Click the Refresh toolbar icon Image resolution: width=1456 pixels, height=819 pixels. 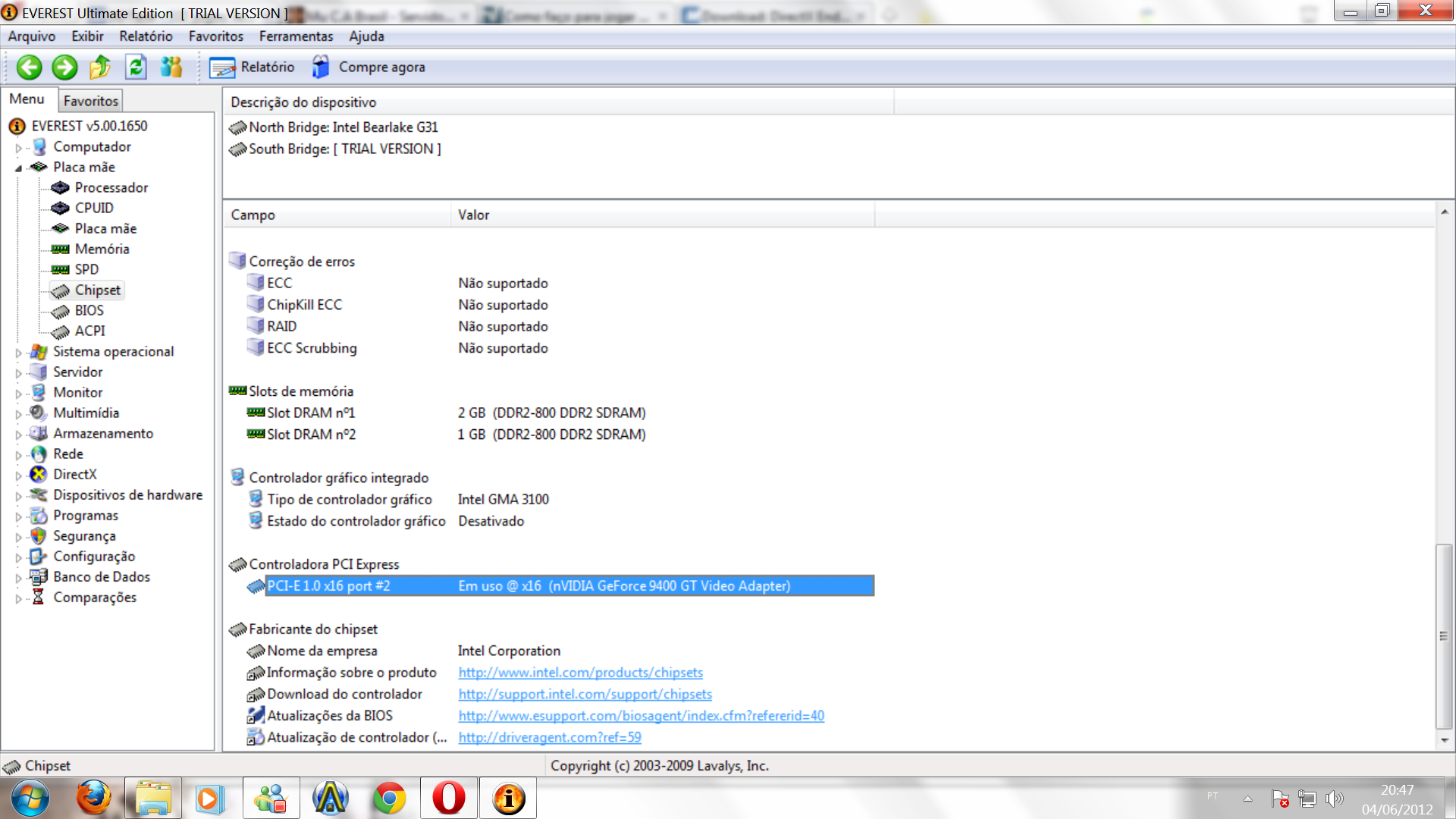[x=136, y=67]
